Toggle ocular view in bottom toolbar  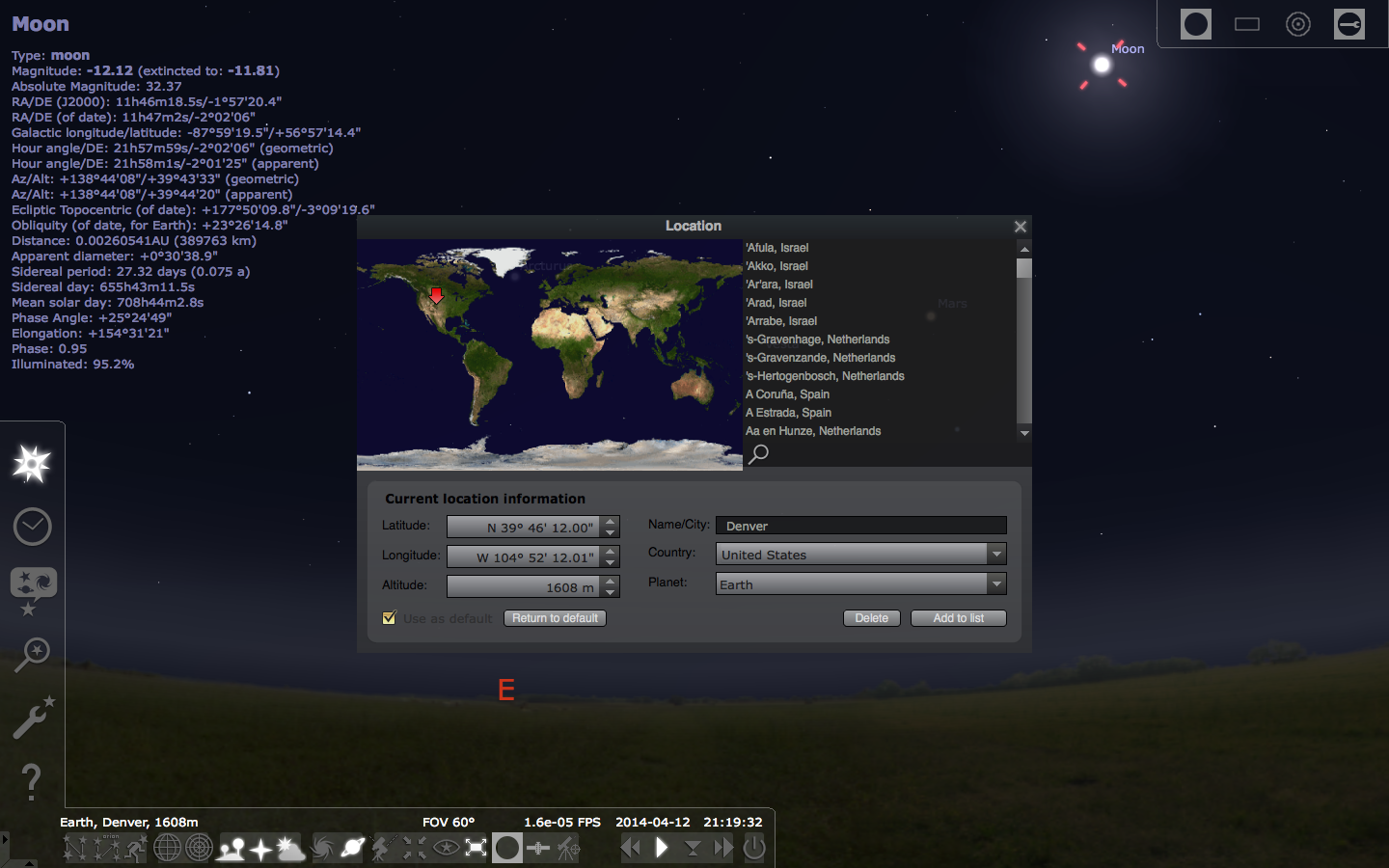pos(507,848)
